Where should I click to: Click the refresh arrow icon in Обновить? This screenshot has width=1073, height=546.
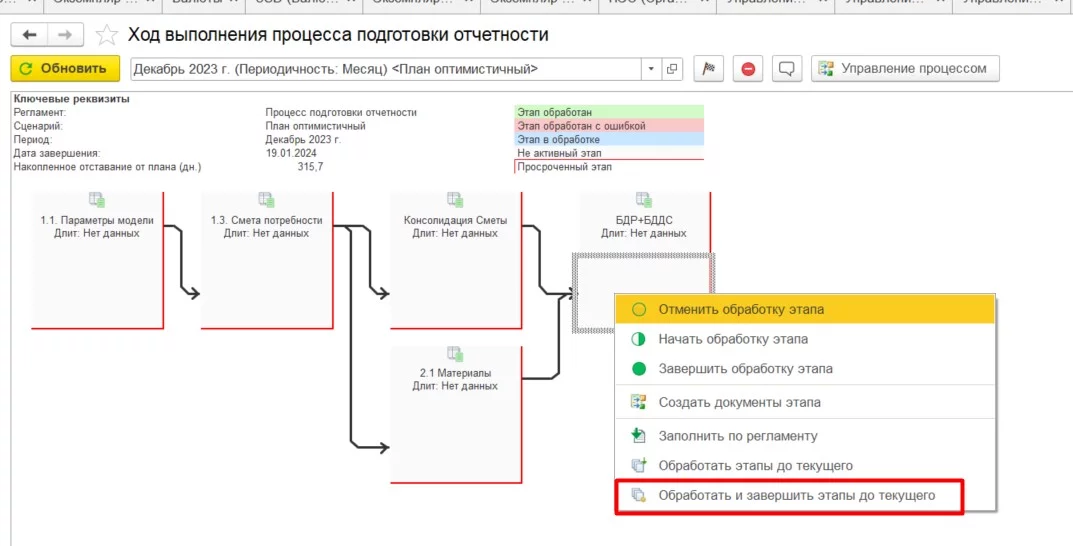pos(26,68)
